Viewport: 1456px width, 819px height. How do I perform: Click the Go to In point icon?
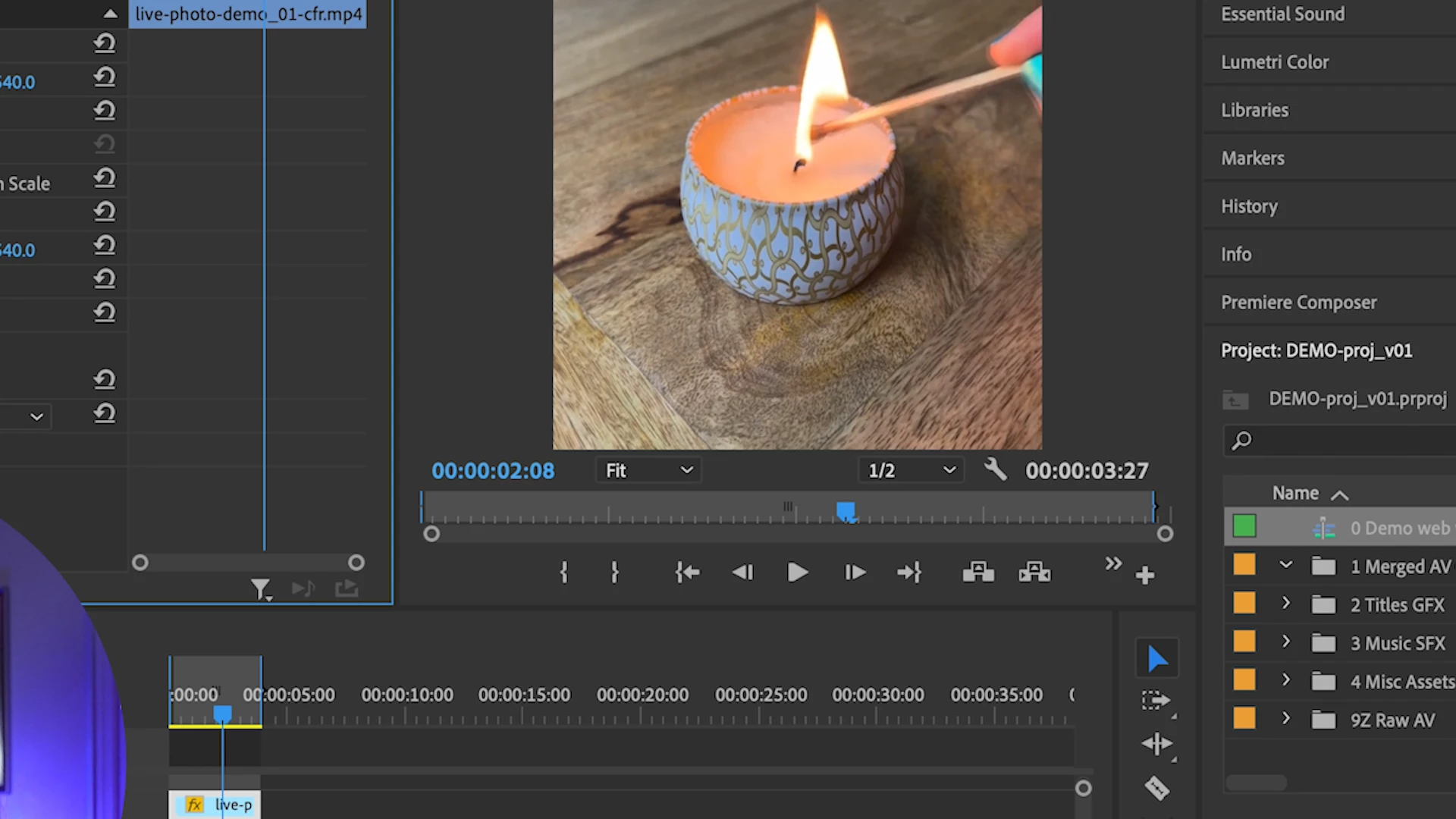tap(687, 573)
